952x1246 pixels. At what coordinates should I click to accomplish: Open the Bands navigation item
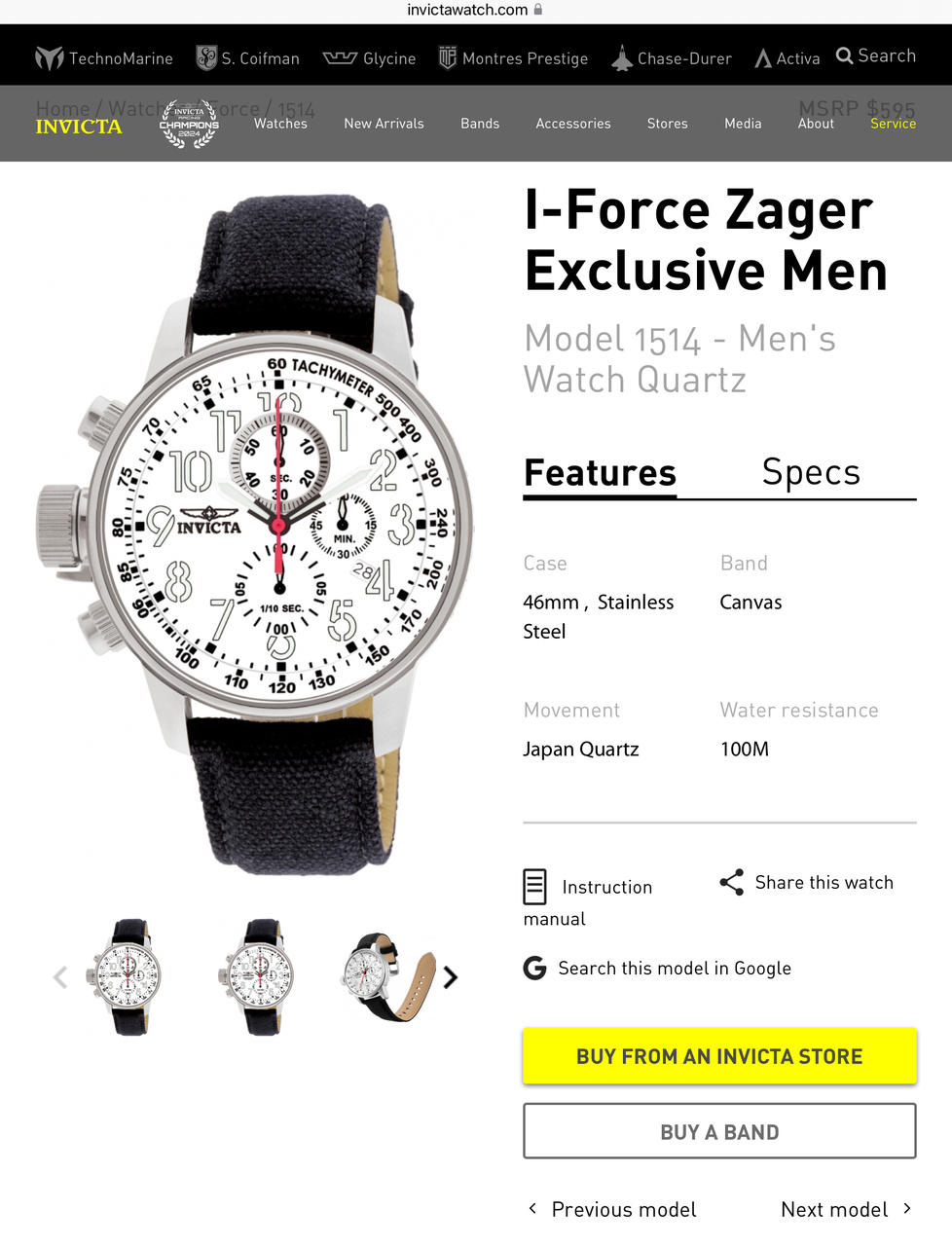click(480, 124)
